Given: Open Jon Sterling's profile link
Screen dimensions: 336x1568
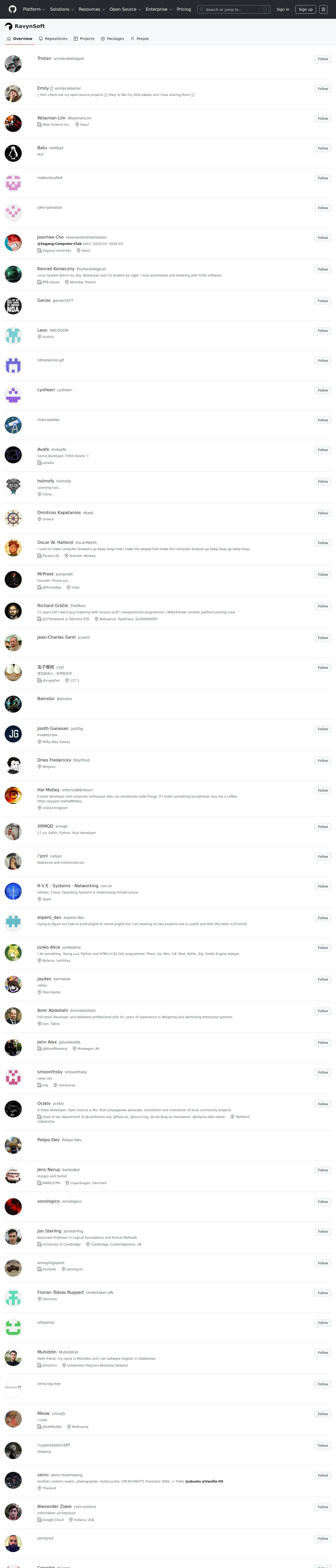Looking at the screenshot, I should pyautogui.click(x=49, y=1231).
